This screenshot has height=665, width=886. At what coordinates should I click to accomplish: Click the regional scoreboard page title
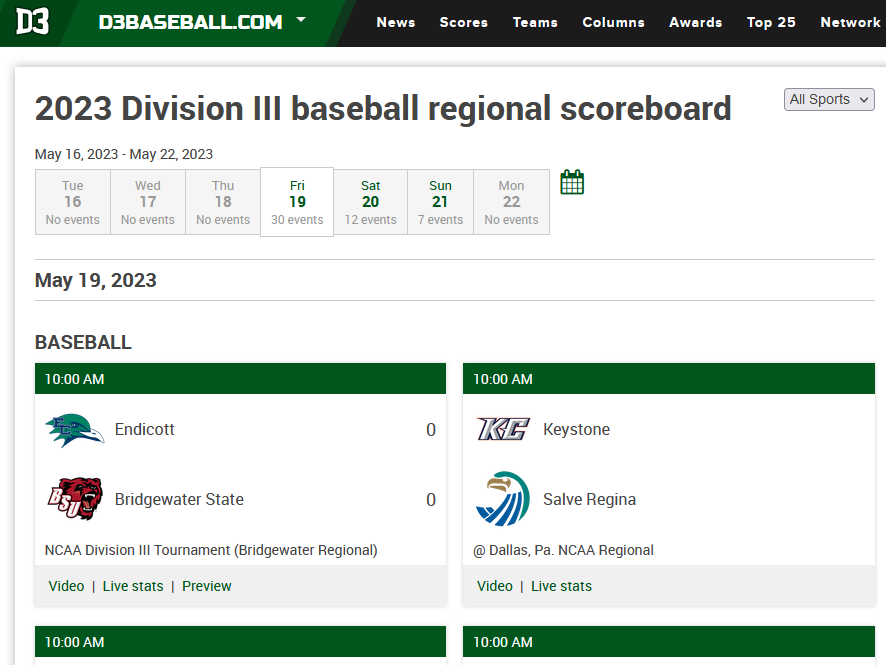tap(383, 108)
